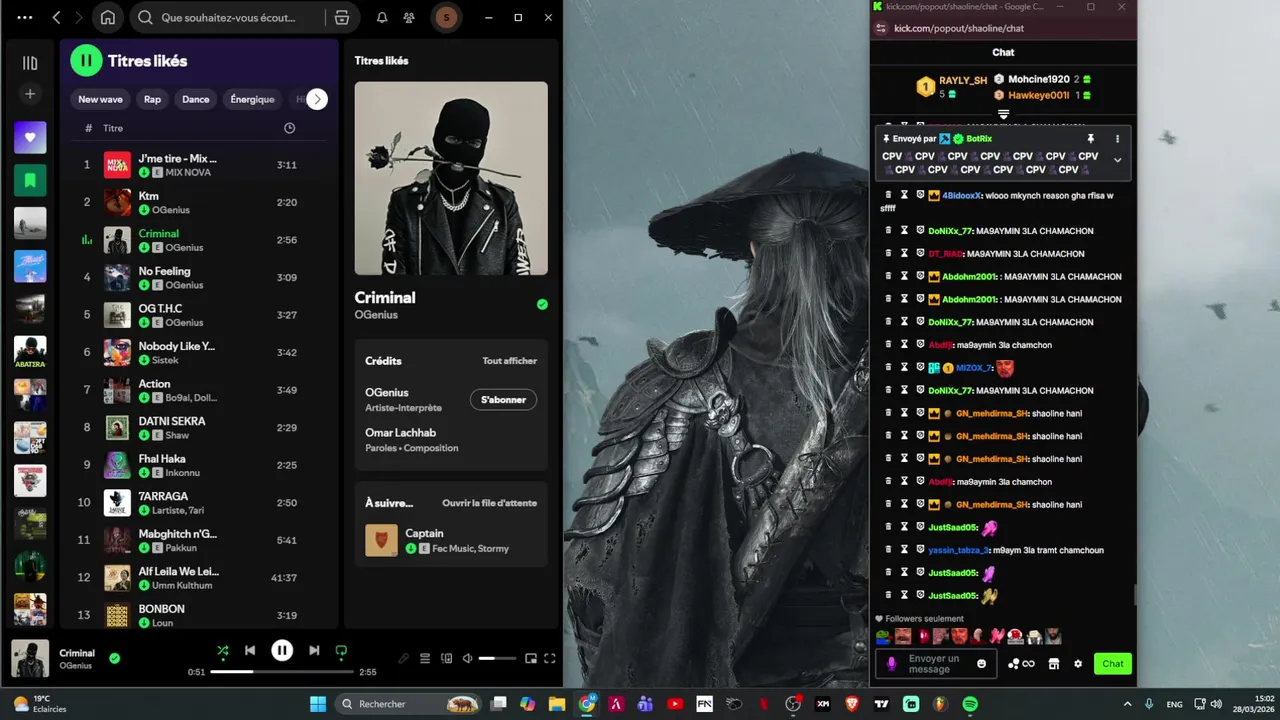Viewport: 1280px width, 720px height.
Task: Open the Browse icon beside search
Action: (x=342, y=18)
